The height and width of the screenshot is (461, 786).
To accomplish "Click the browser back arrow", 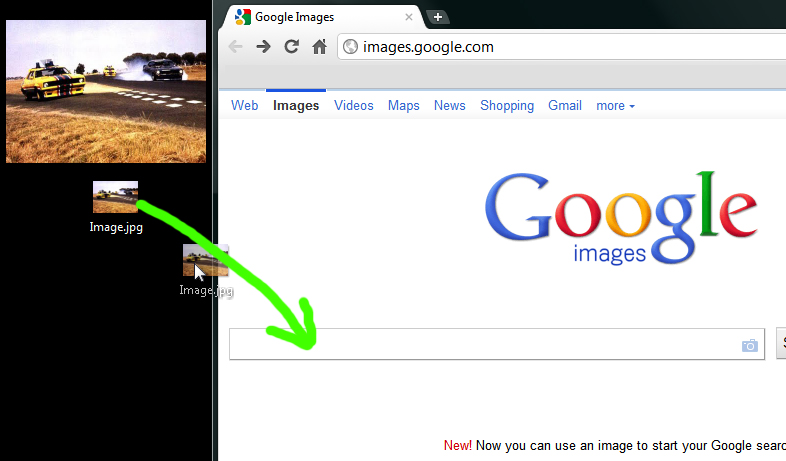I will (x=235, y=47).
